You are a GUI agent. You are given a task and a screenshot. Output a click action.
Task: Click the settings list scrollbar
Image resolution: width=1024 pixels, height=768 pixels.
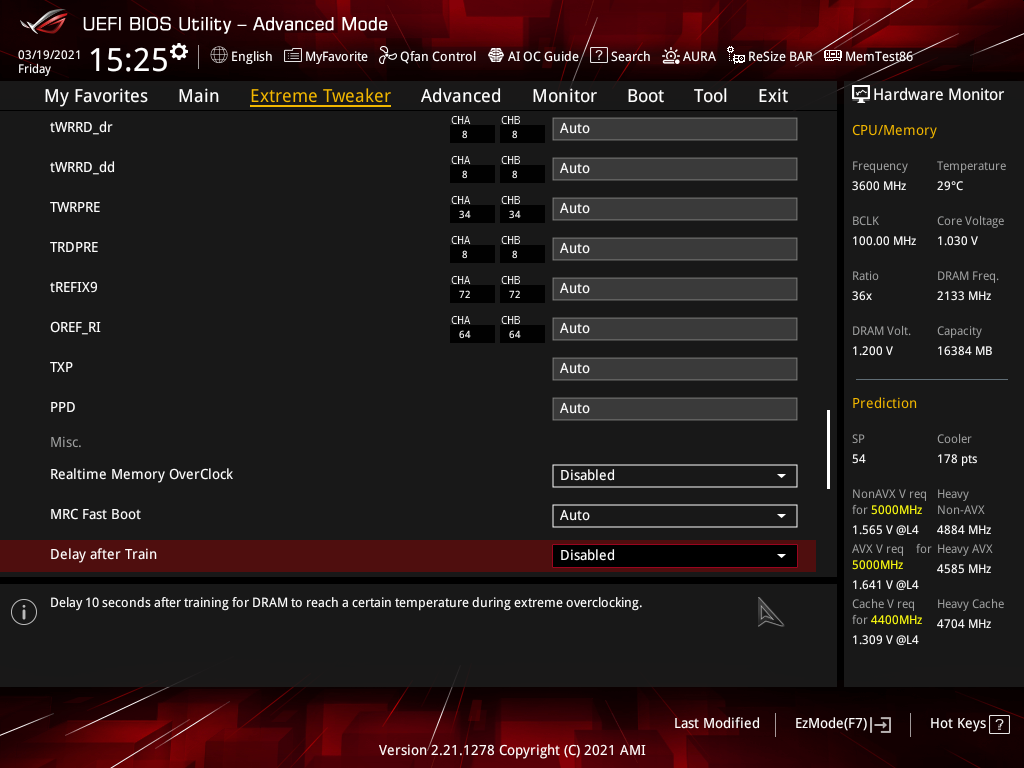click(x=828, y=449)
